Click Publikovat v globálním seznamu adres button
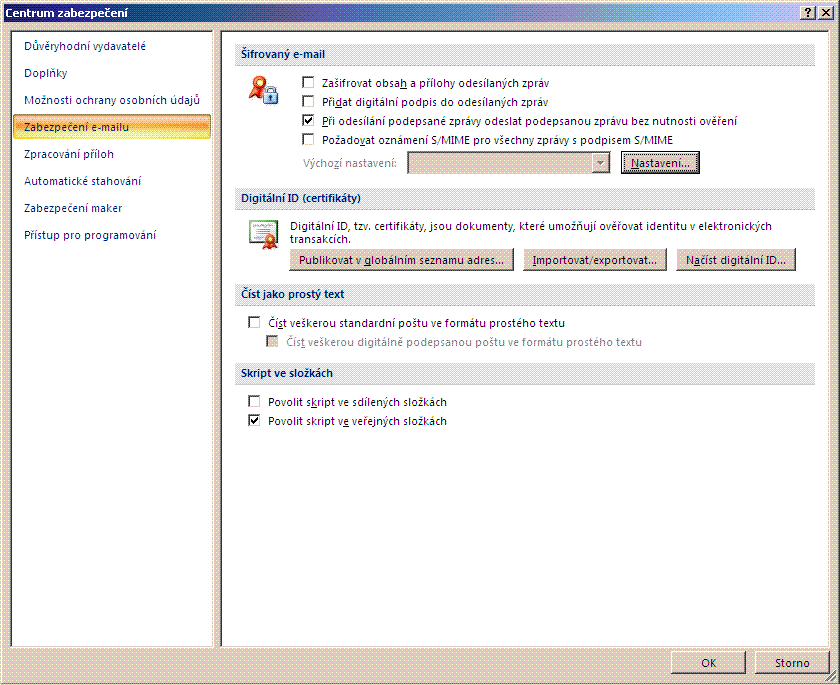840x685 pixels. (401, 260)
